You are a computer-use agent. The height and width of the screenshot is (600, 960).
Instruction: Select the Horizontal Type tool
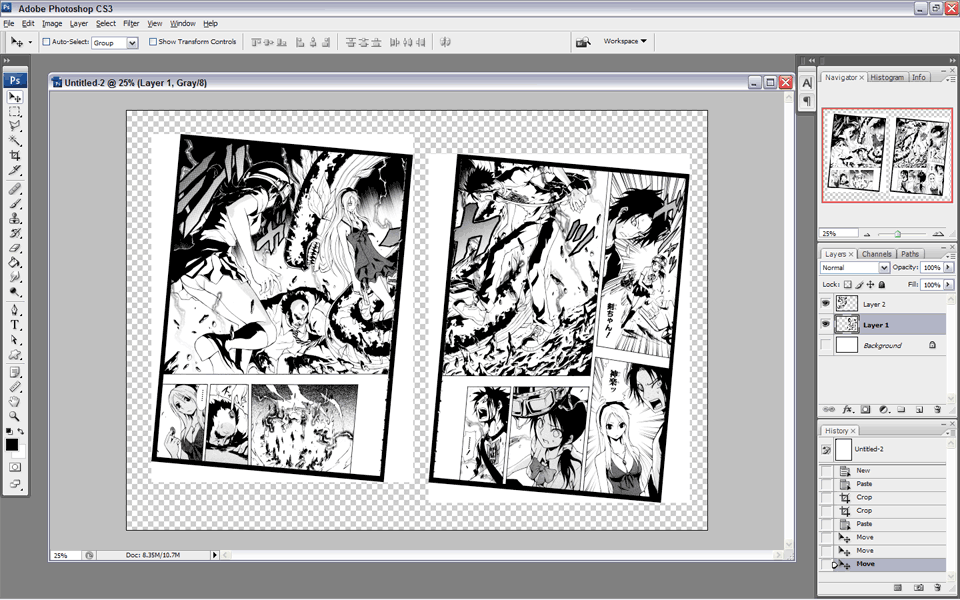click(15, 325)
